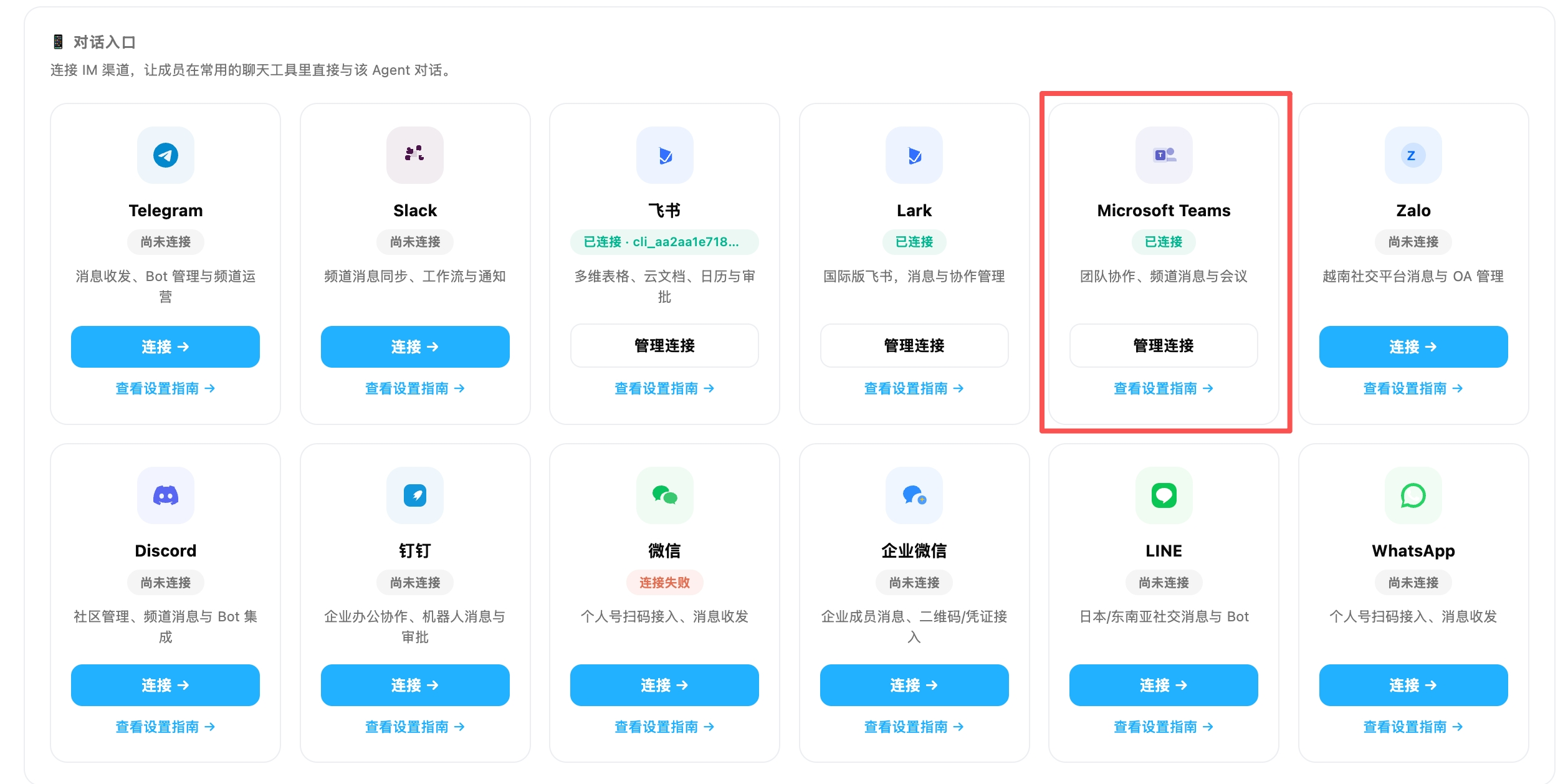The height and width of the screenshot is (784, 1568).
Task: Connect the Zalo channel
Action: point(1413,347)
